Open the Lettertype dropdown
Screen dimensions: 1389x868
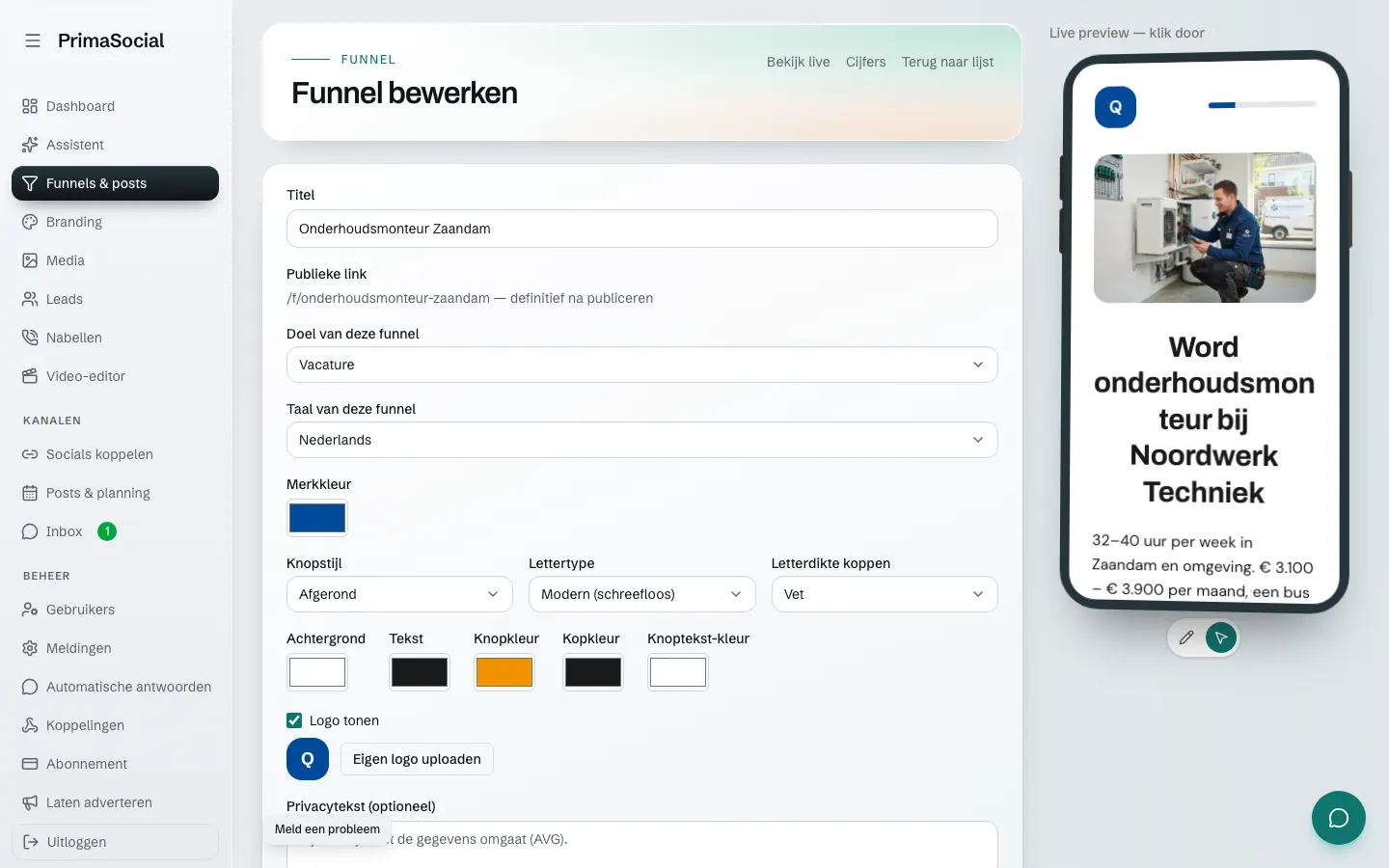click(x=642, y=594)
